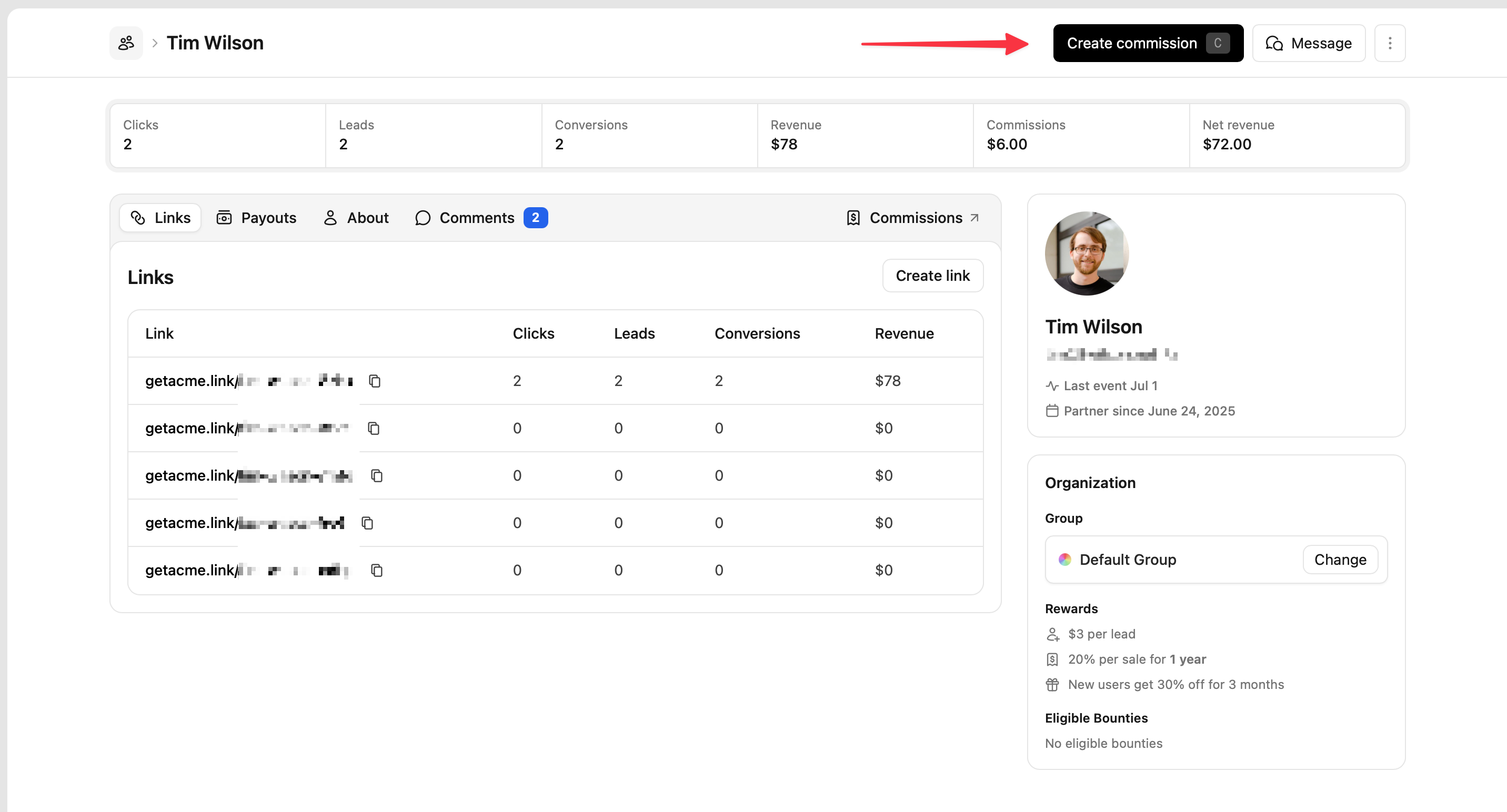Click the Default Group color swatch
The image size is (1507, 812).
[1064, 560]
